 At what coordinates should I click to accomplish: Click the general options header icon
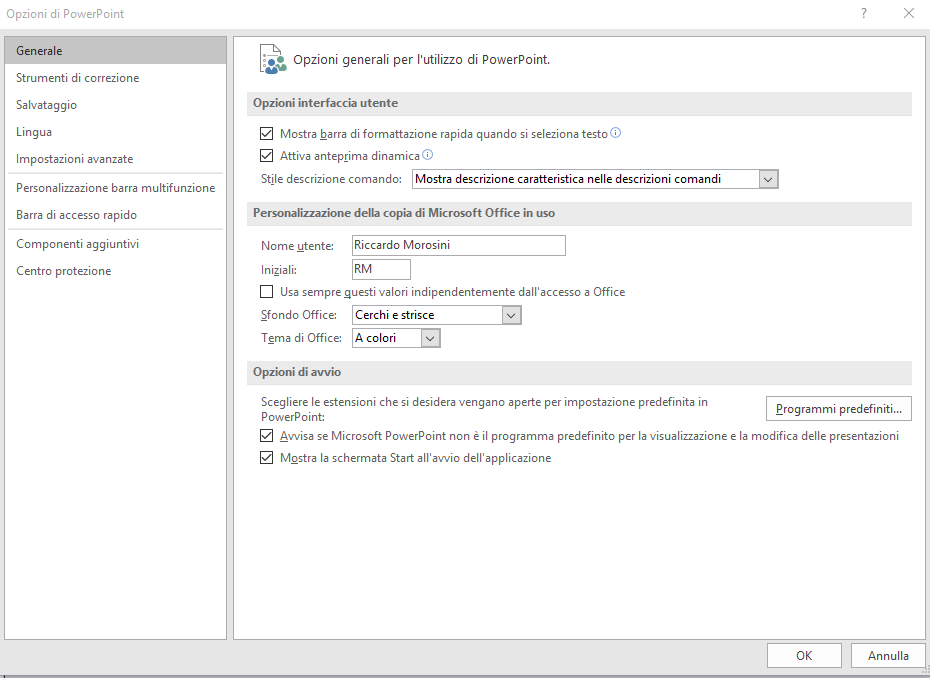[273, 59]
